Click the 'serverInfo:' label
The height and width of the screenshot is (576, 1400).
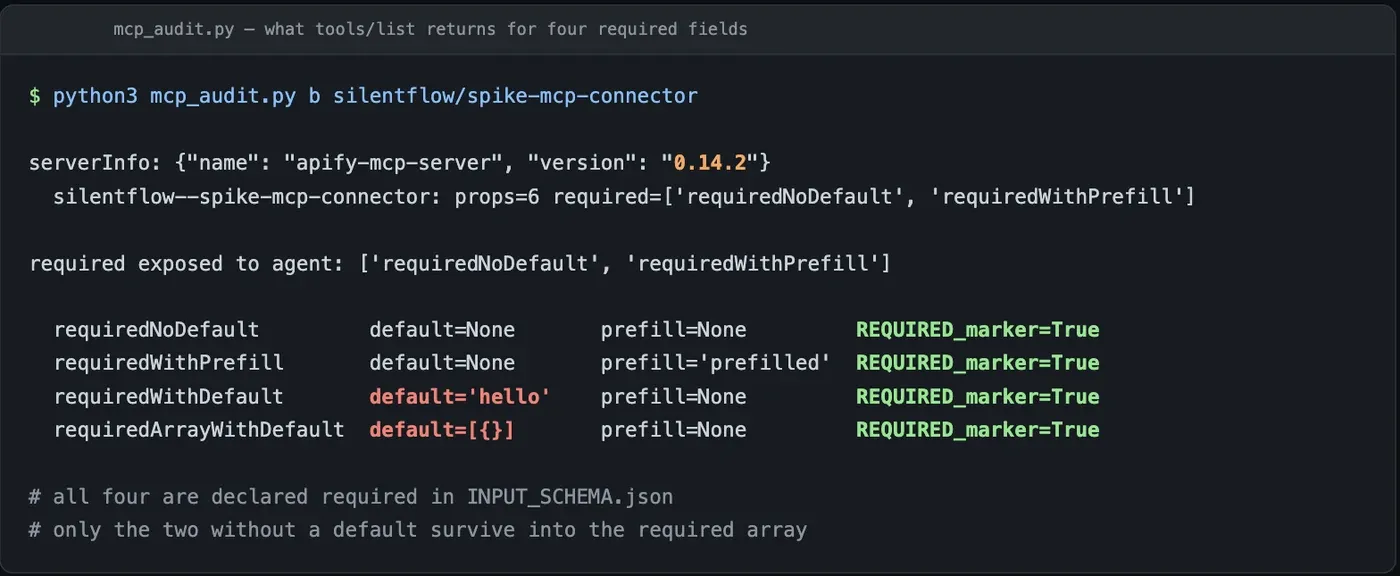pyautogui.click(x=95, y=162)
